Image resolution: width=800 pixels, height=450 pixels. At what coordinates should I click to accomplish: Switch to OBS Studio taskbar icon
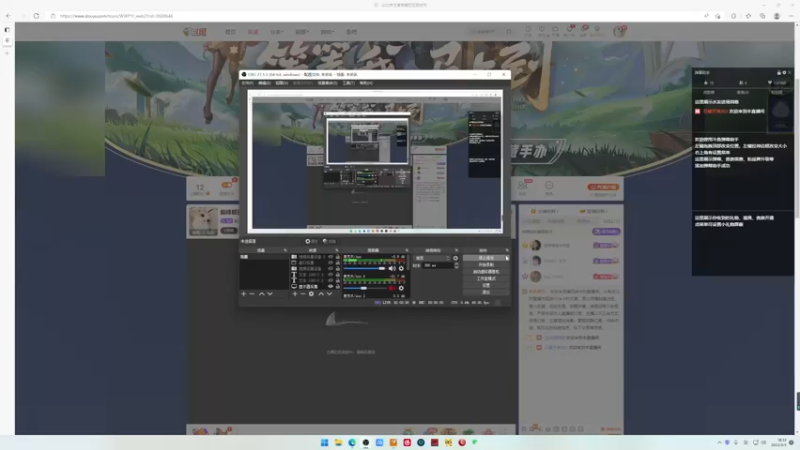366,442
